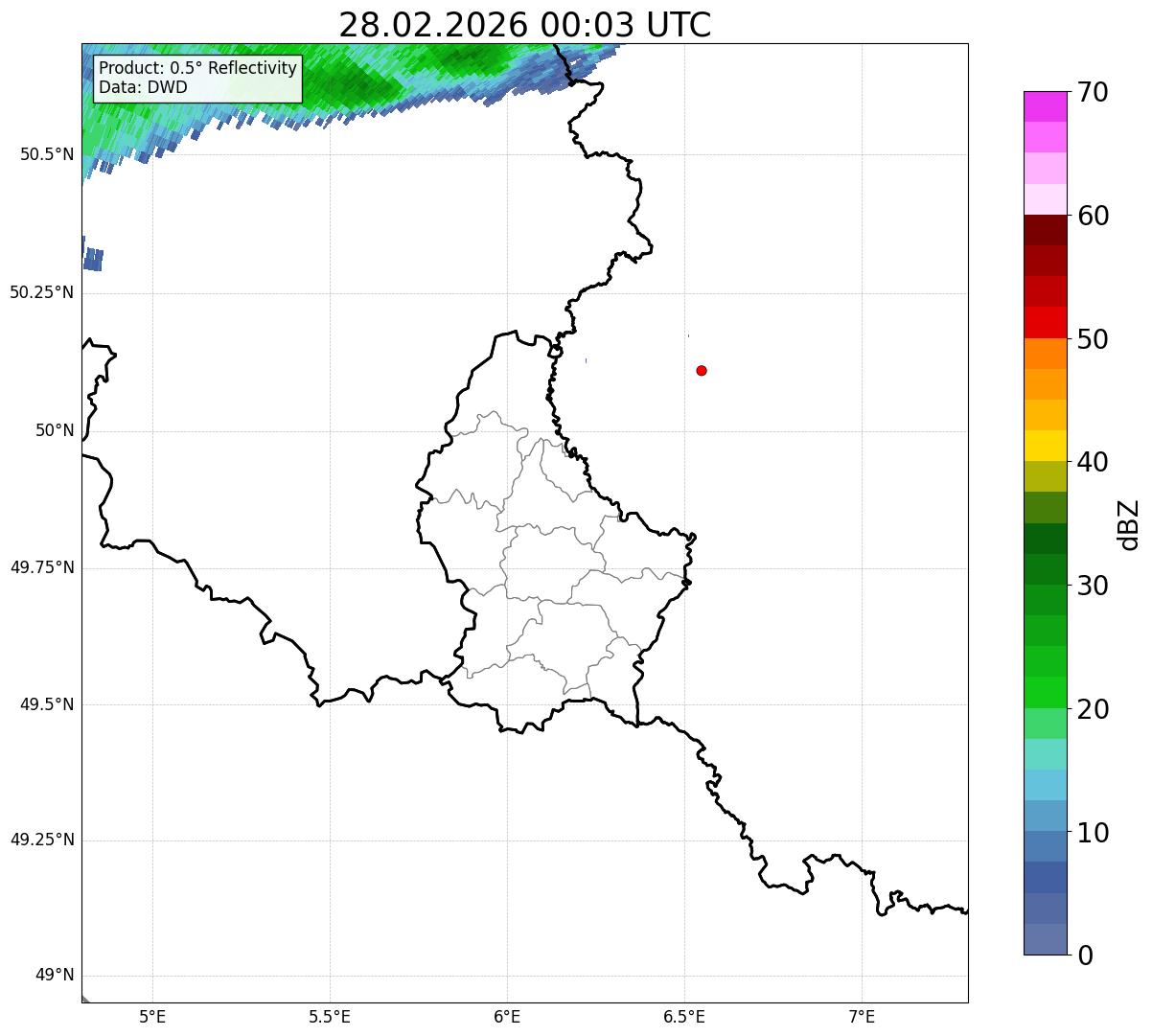Click the 49.75°N latitude label
Viewport: 1152px width, 1036px height.
pyautogui.click(x=41, y=567)
